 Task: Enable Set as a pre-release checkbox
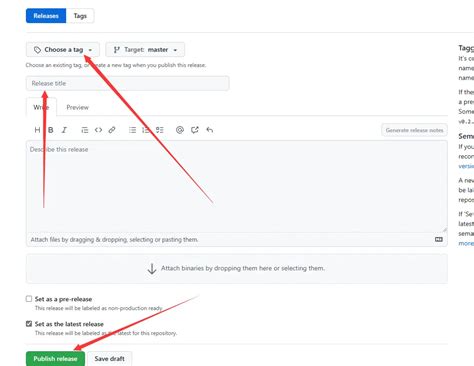pos(29,299)
